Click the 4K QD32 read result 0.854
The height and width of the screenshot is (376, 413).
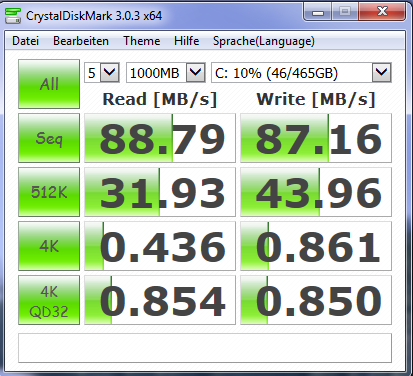click(160, 300)
